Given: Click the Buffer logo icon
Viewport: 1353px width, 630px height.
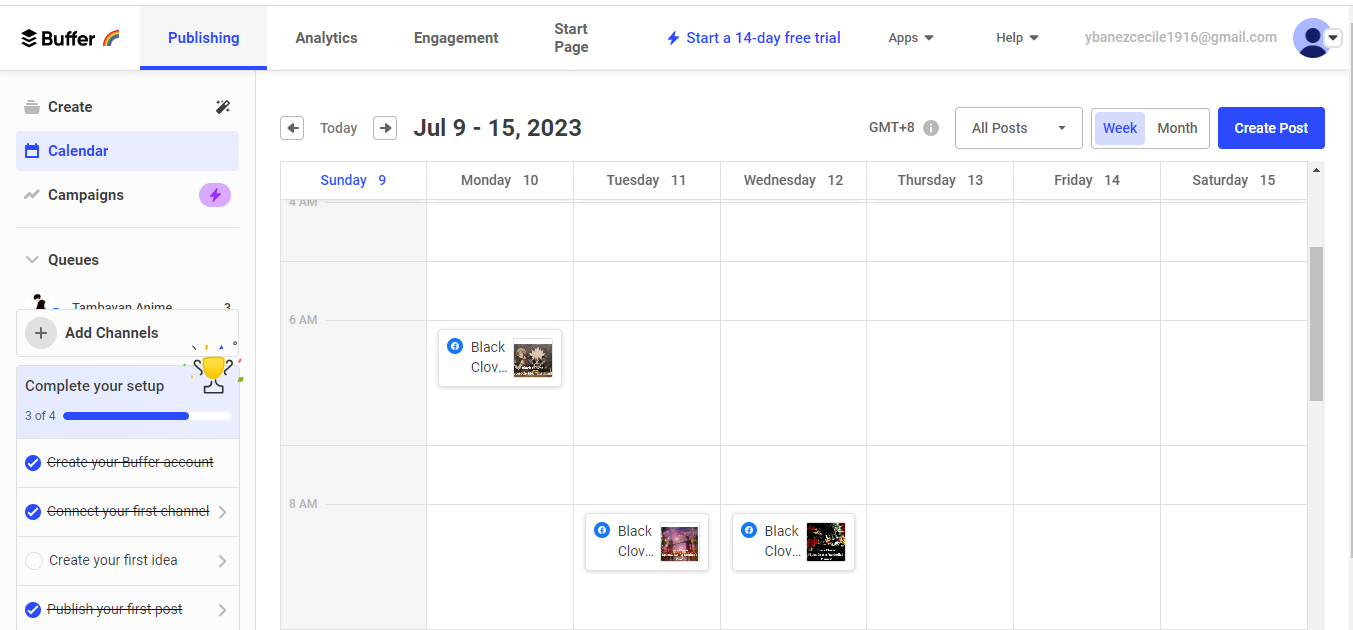Looking at the screenshot, I should click(30, 38).
